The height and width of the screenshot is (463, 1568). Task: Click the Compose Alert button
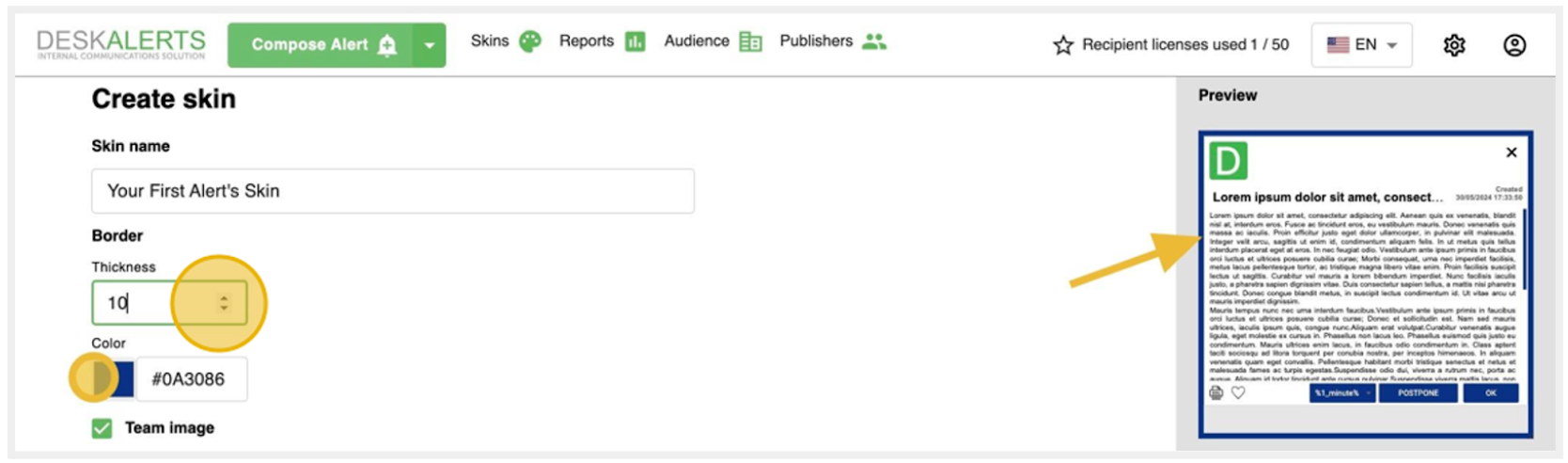pyautogui.click(x=321, y=45)
